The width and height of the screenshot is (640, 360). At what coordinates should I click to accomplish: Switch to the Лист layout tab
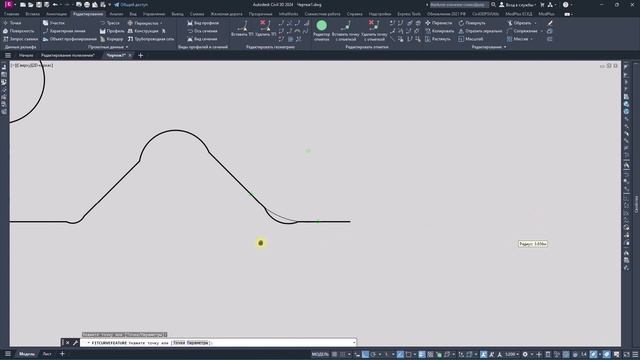pyautogui.click(x=47, y=354)
